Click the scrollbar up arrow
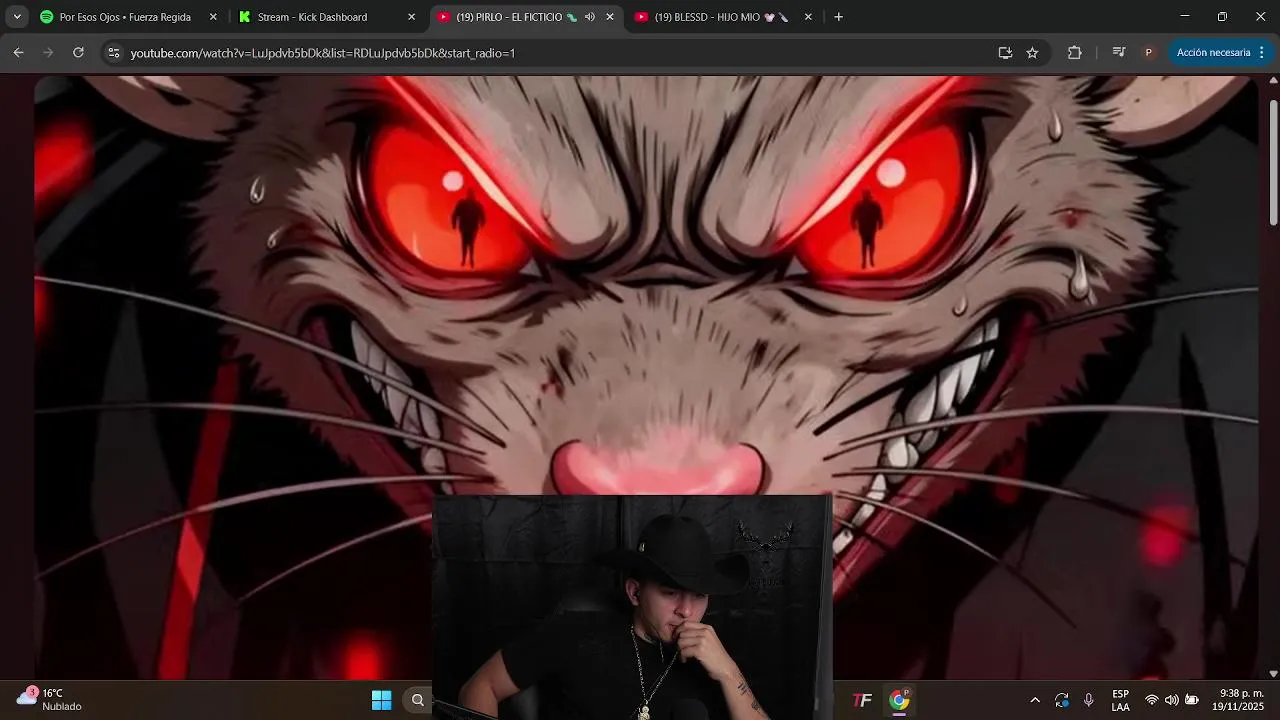Viewport: 1280px width, 720px height. pos(1273,80)
